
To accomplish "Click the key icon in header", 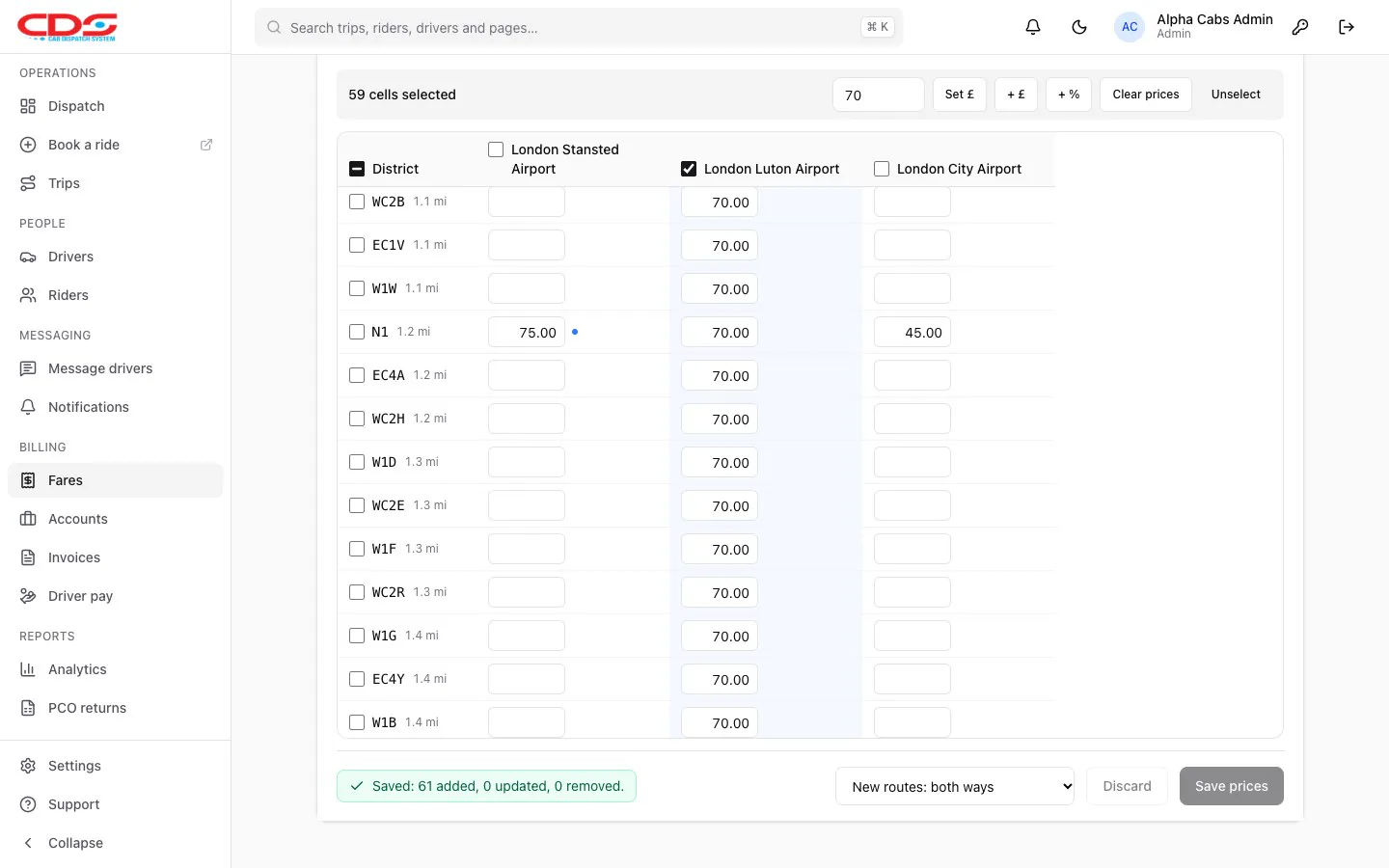I will point(1300,27).
